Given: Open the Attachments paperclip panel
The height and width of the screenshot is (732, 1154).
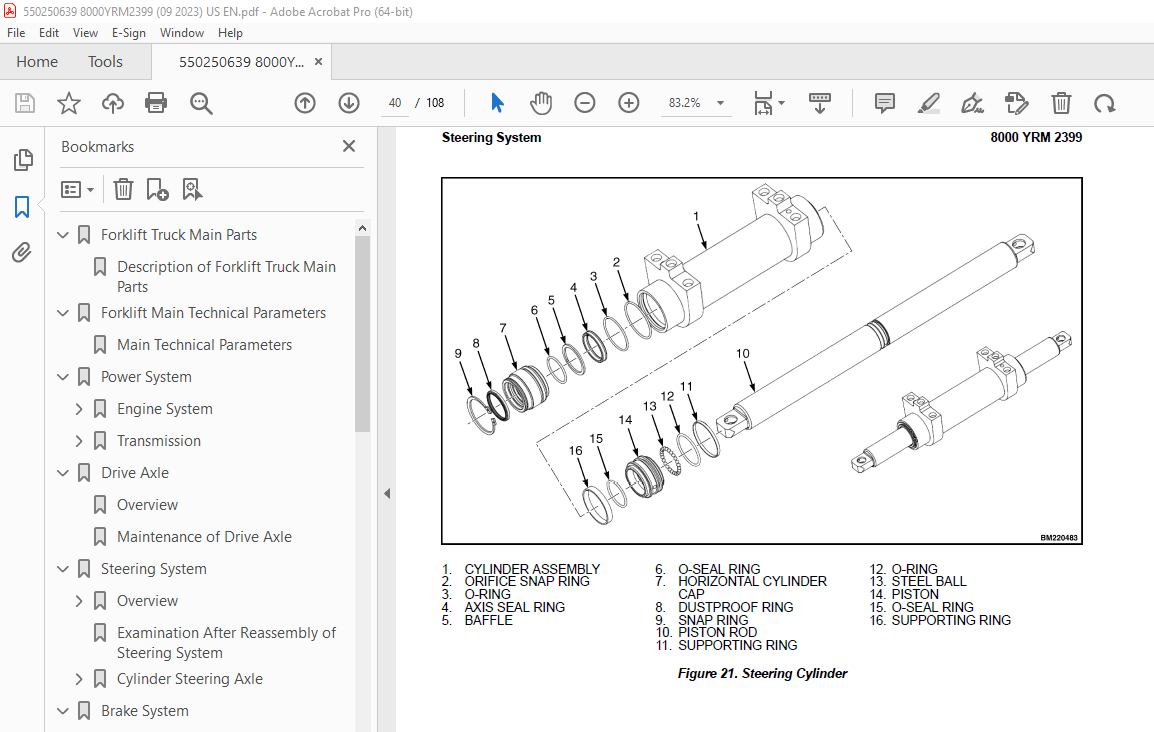Looking at the screenshot, I should pos(22,252).
